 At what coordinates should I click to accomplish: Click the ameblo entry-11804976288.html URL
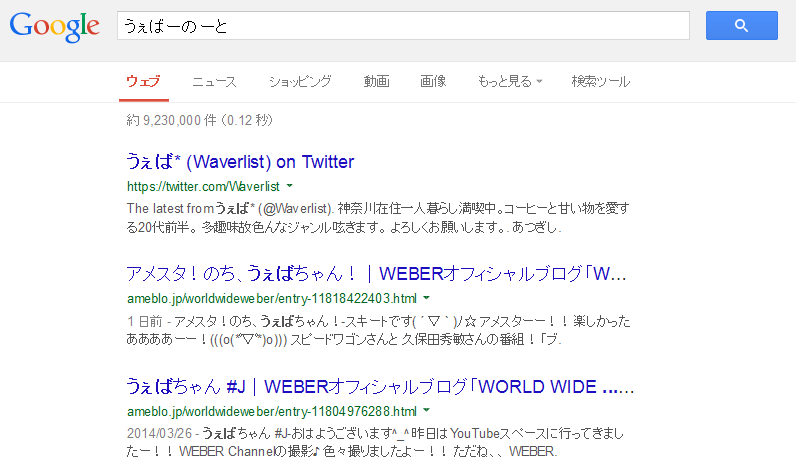(x=272, y=411)
